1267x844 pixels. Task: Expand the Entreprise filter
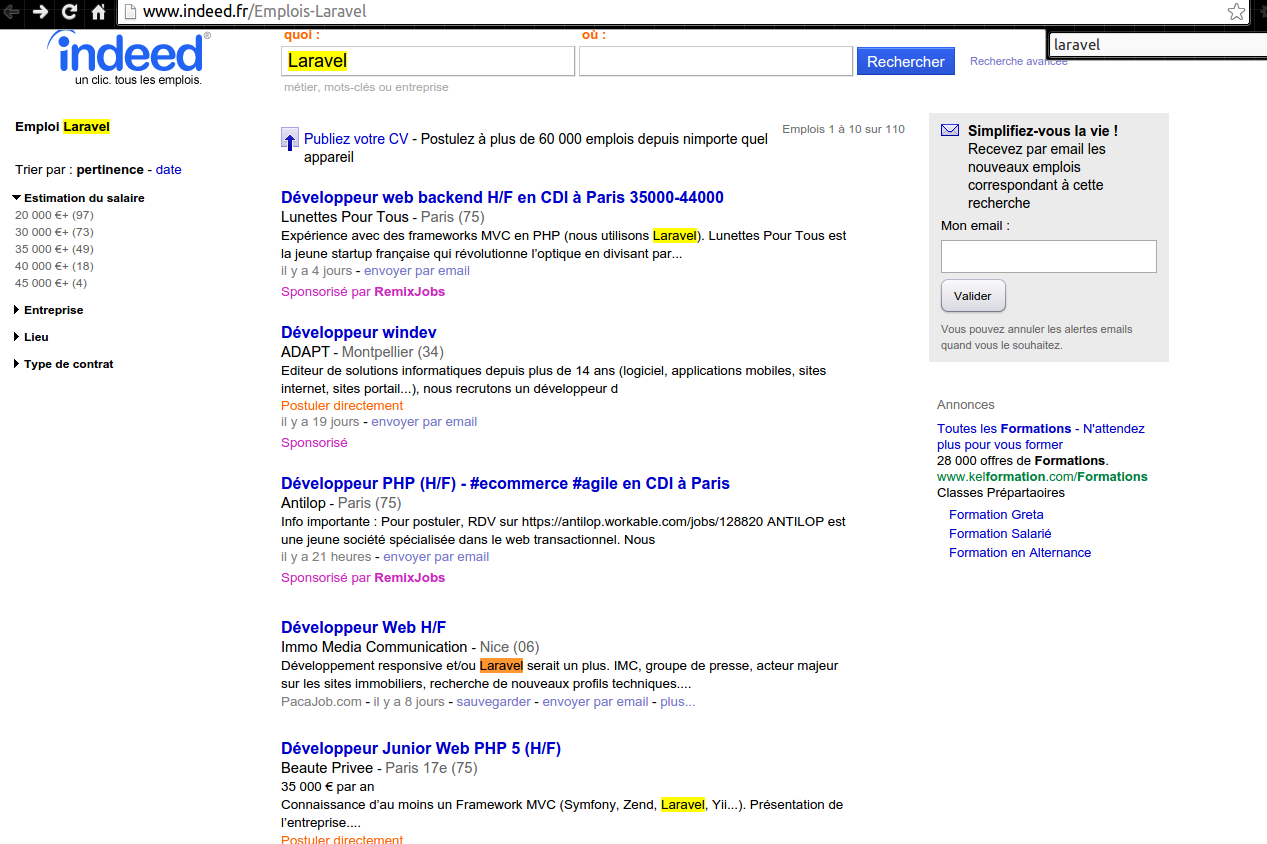(x=48, y=310)
